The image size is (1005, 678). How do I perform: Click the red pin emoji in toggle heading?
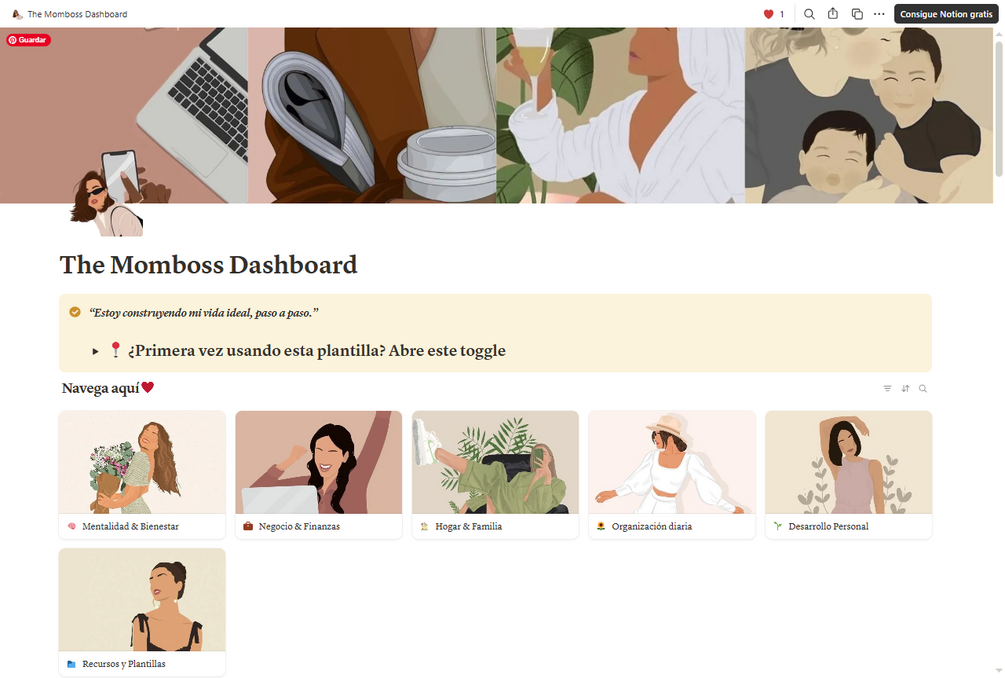(115, 350)
